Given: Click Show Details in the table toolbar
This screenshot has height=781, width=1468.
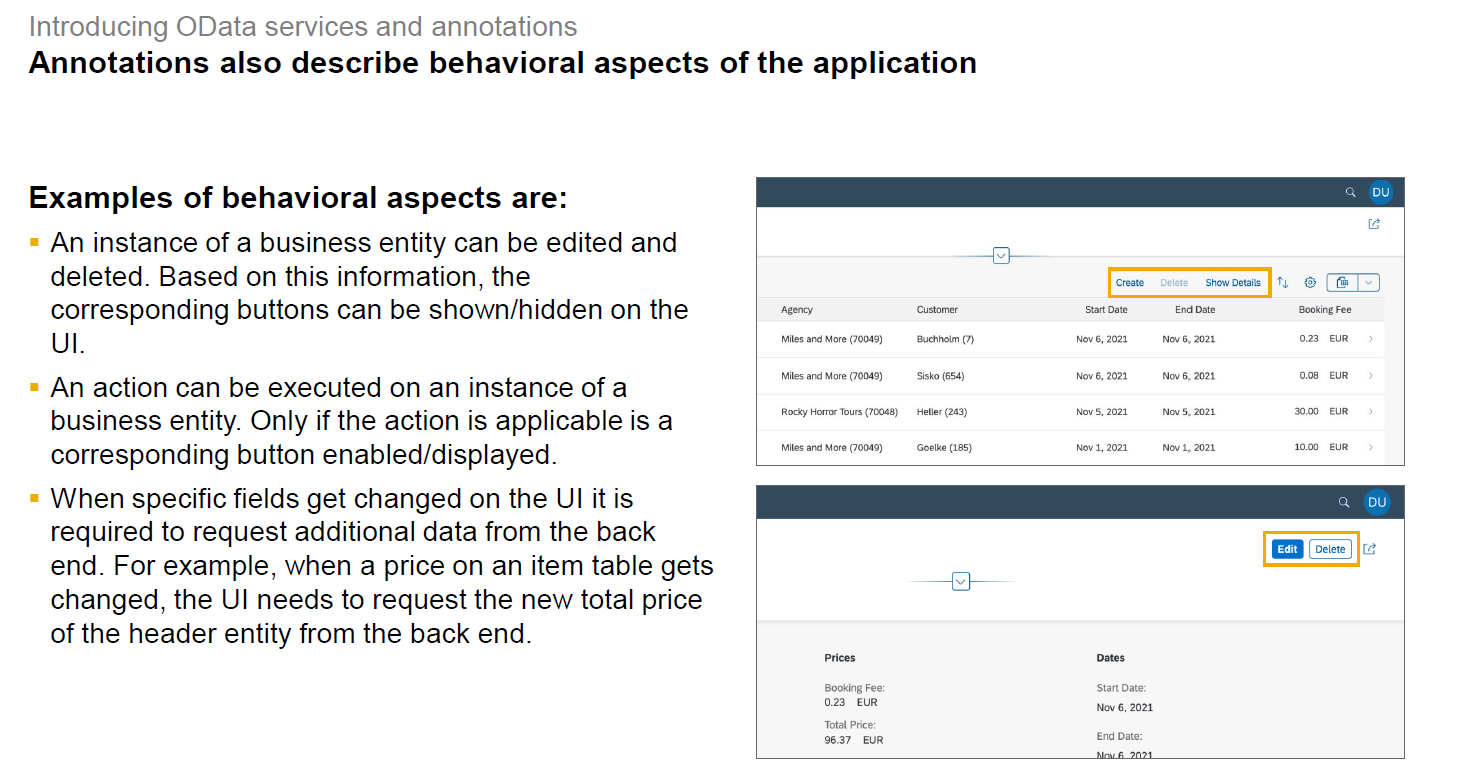Looking at the screenshot, I should [x=1233, y=283].
